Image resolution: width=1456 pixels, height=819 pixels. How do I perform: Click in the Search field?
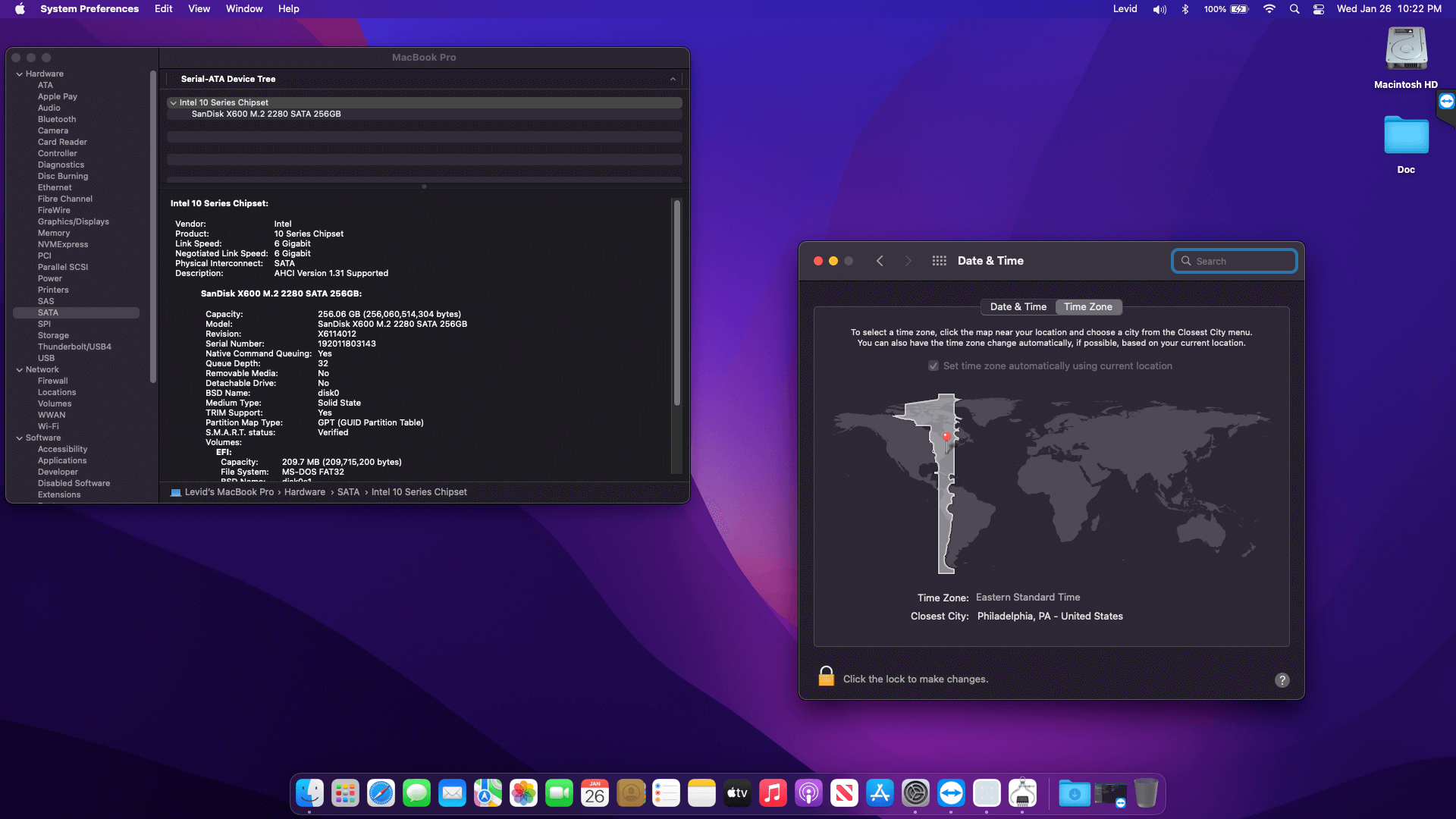(1235, 261)
